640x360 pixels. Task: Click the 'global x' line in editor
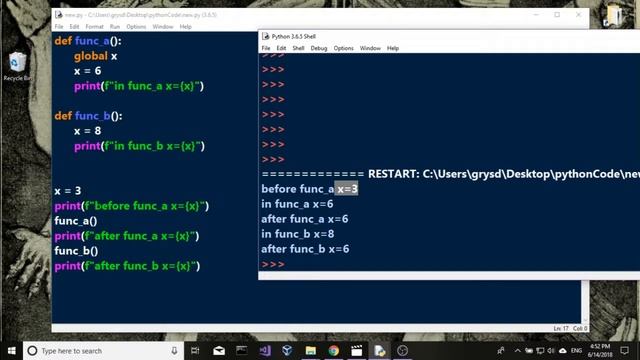click(x=96, y=56)
